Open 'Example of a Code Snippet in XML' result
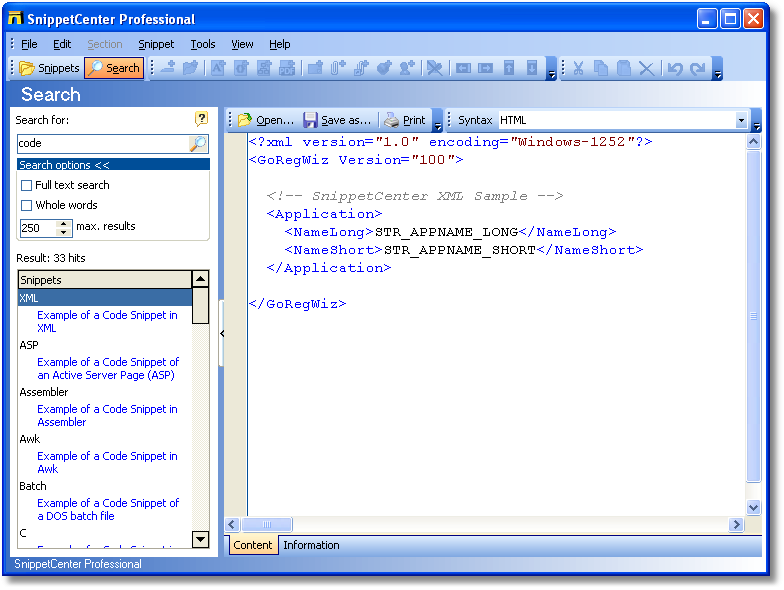This screenshot has width=784, height=590. click(x=107, y=322)
